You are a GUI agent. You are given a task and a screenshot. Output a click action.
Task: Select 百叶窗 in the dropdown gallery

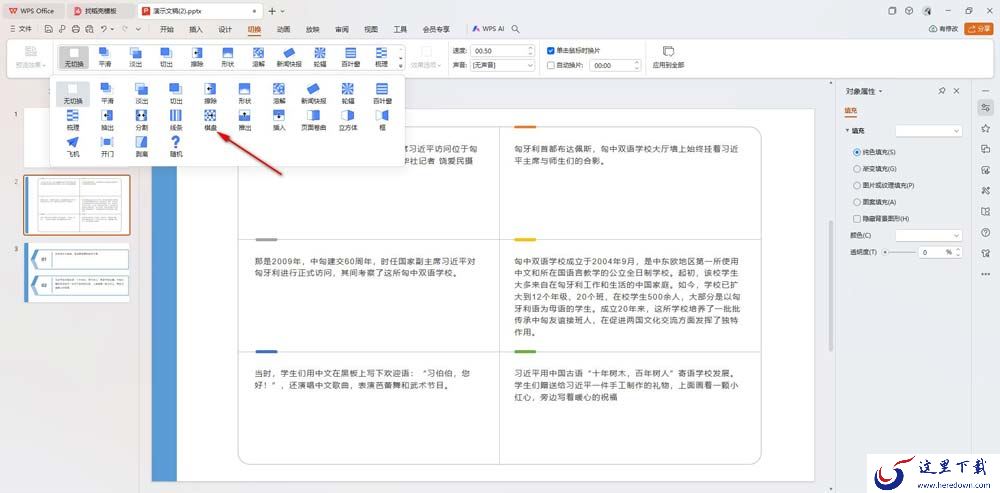click(382, 93)
